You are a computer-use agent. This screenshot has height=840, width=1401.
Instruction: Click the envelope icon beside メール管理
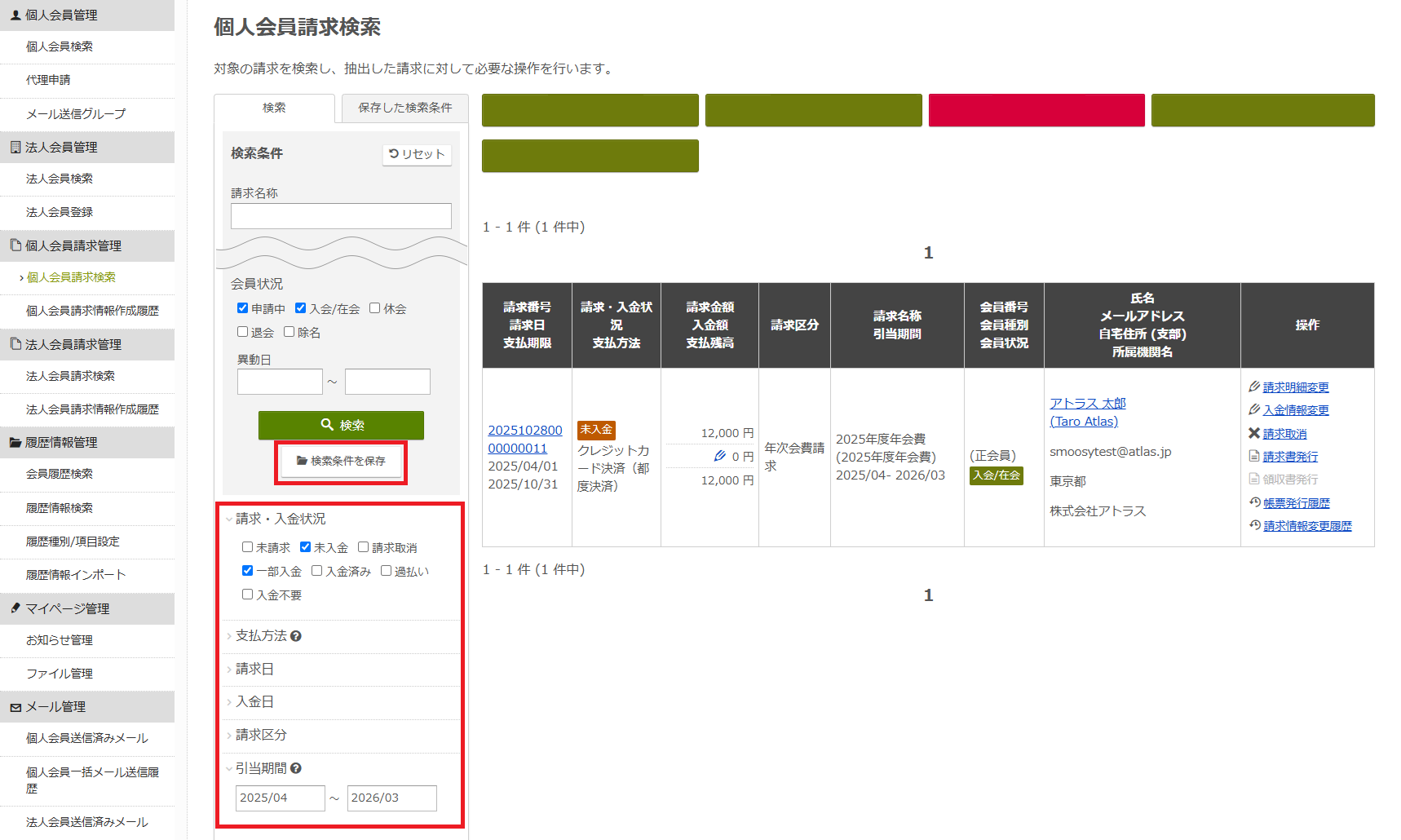pyautogui.click(x=14, y=706)
